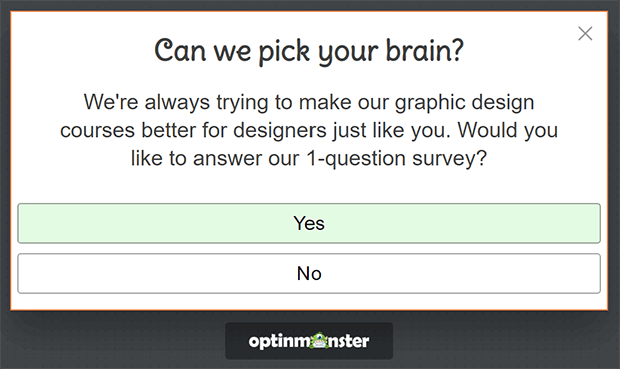Click the "1-question survey" phrase
620x369 pixels.
(x=396, y=159)
